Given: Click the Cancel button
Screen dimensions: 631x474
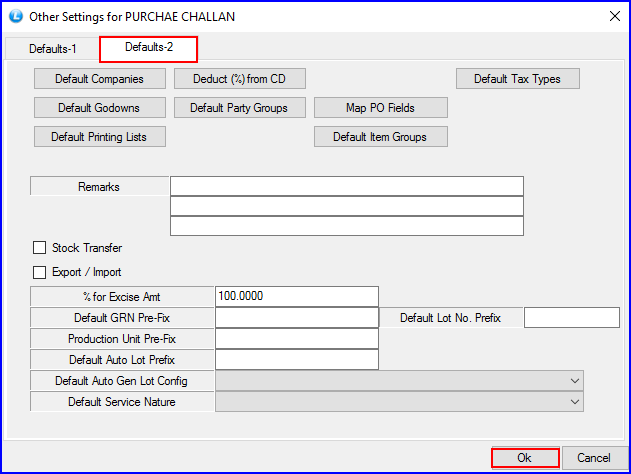Looking at the screenshot, I should pyautogui.click(x=594, y=458).
